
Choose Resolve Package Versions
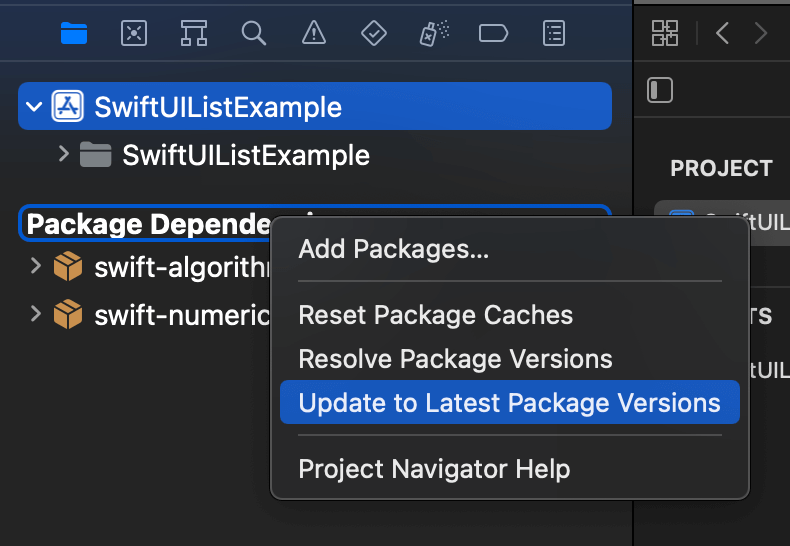click(x=455, y=359)
